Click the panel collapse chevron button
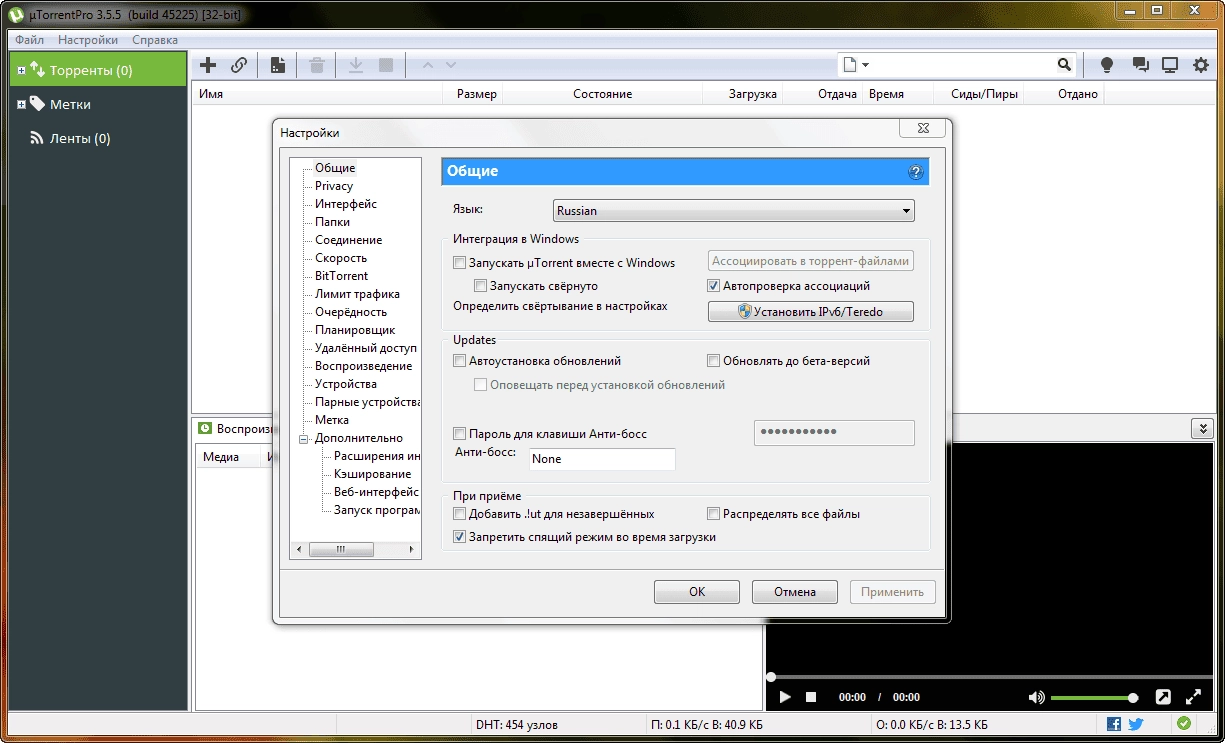 (x=1201, y=428)
